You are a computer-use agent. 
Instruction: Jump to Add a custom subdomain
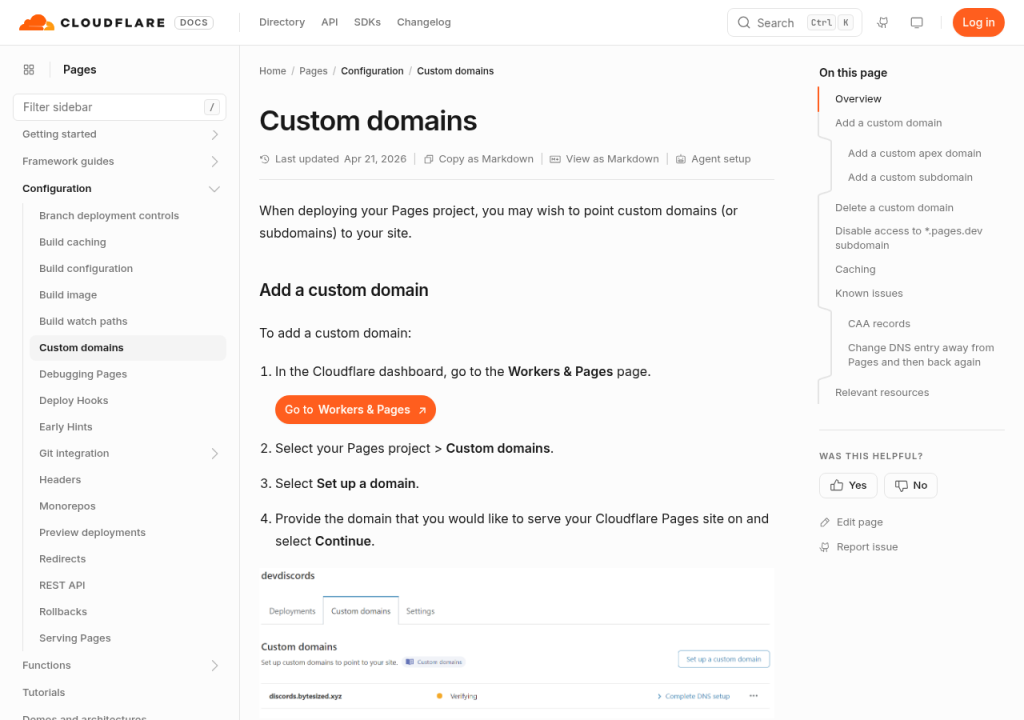(910, 178)
